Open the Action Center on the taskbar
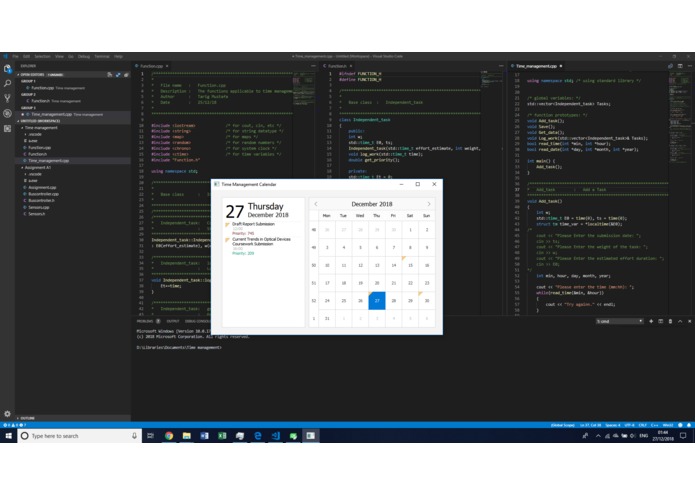This screenshot has width=695, height=494. 683,436
